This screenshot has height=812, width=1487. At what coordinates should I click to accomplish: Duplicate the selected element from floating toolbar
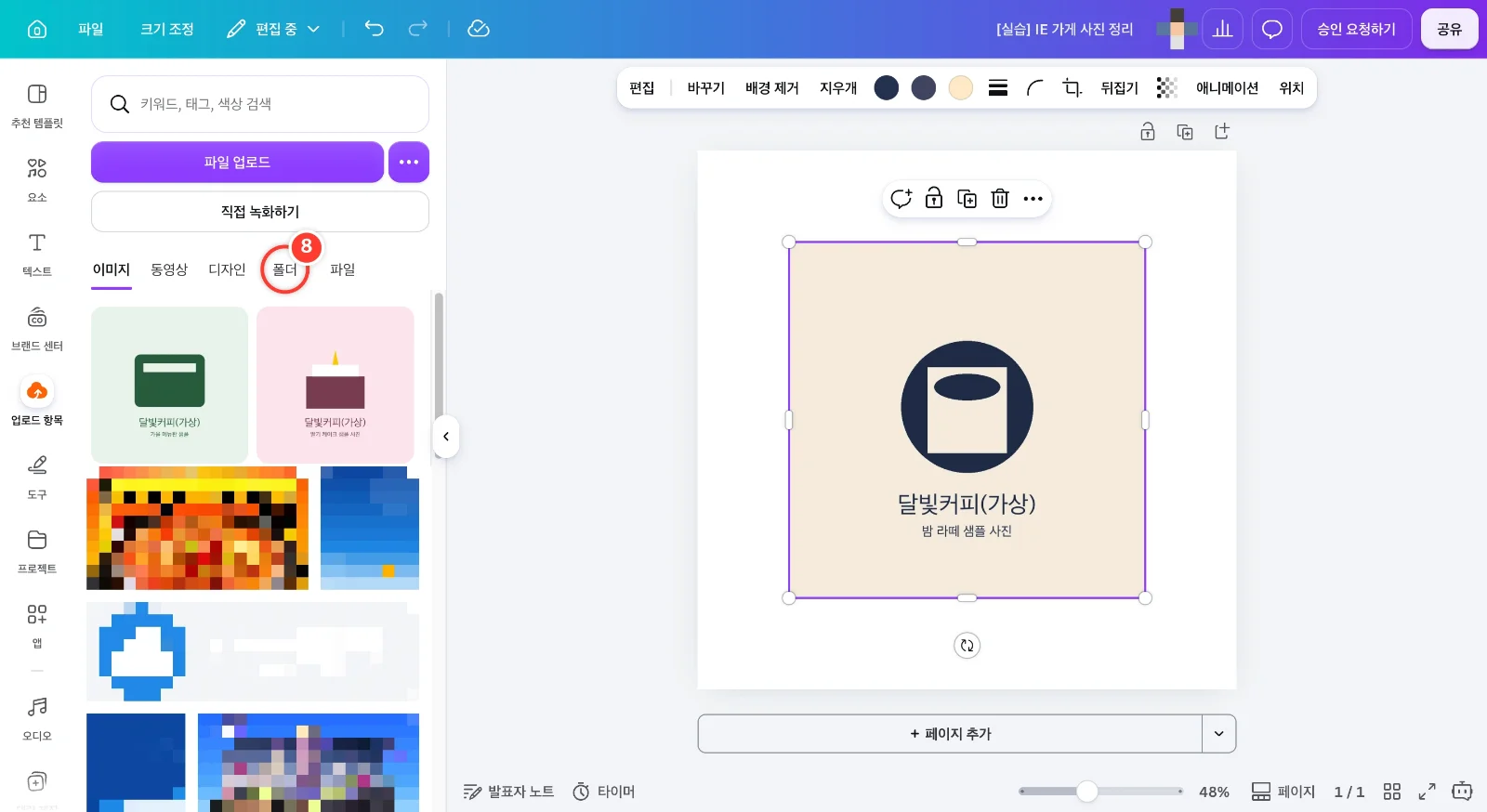[x=967, y=198]
